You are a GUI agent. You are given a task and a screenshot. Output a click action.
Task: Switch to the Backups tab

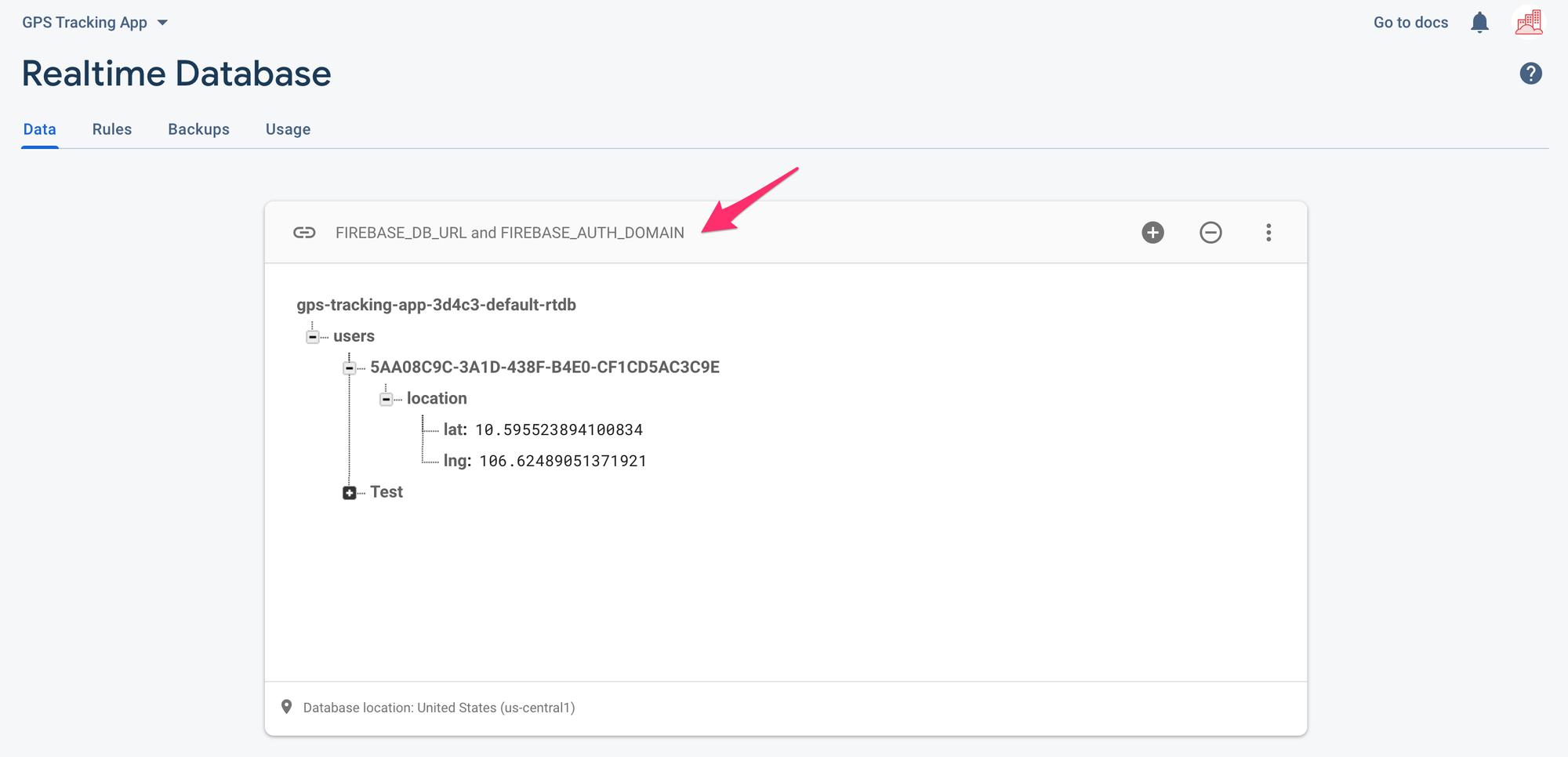point(198,129)
